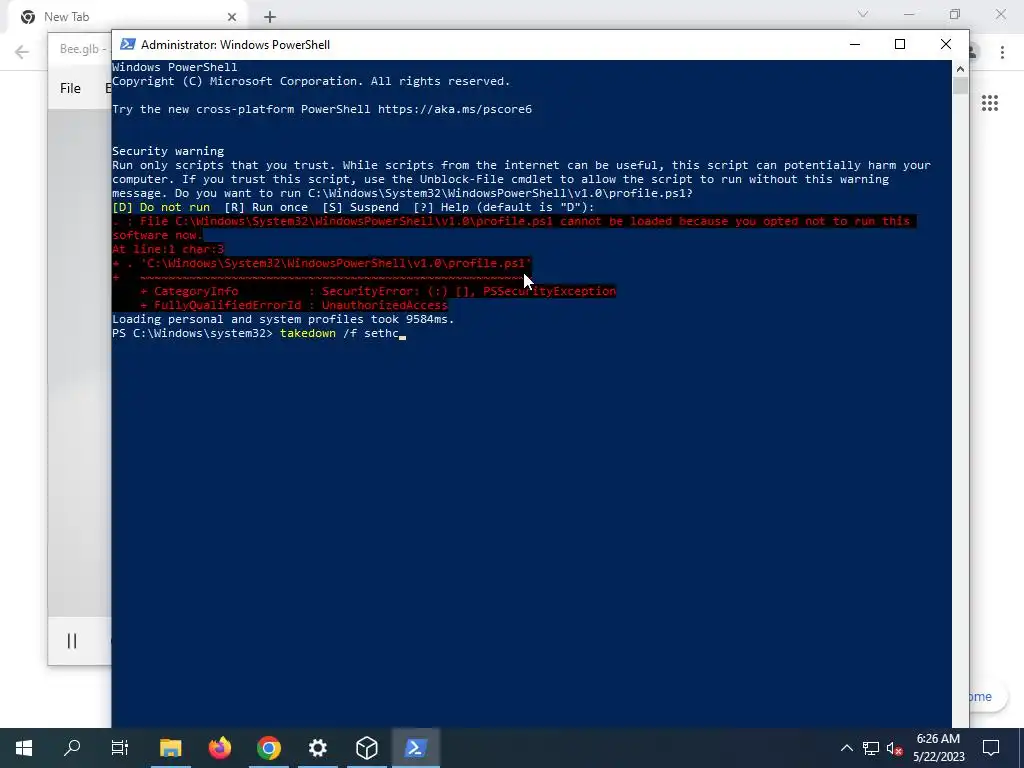The width and height of the screenshot is (1024, 768).
Task: Open the clock and date flyout
Action: point(938,748)
